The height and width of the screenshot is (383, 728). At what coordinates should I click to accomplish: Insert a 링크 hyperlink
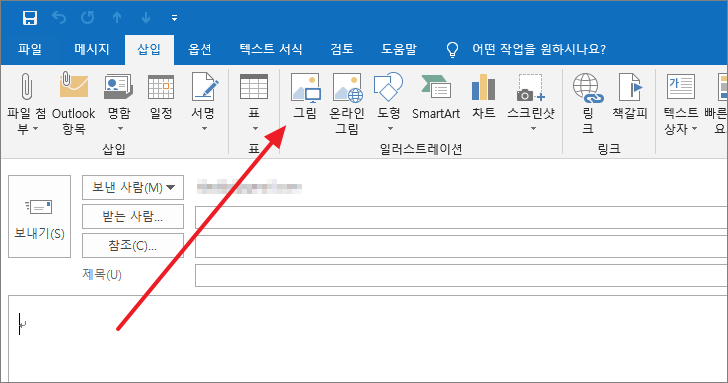click(x=588, y=103)
